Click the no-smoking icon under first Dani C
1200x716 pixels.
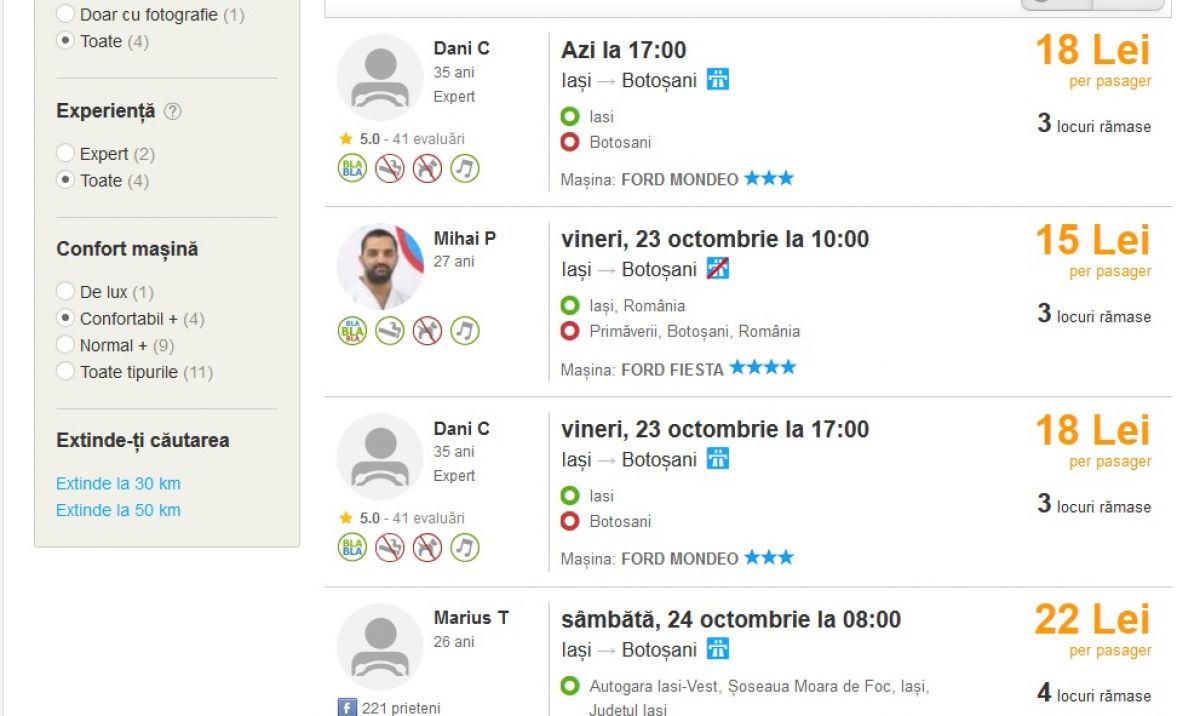(390, 168)
